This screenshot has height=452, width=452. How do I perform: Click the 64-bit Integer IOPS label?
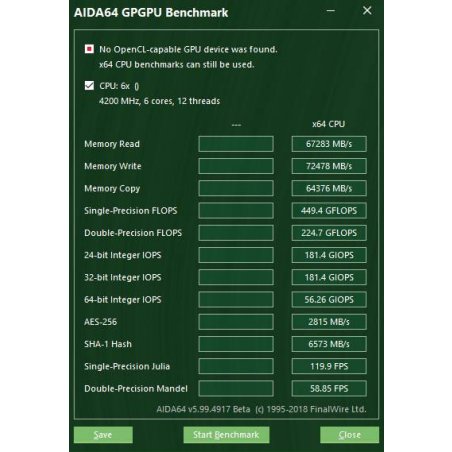click(x=123, y=300)
